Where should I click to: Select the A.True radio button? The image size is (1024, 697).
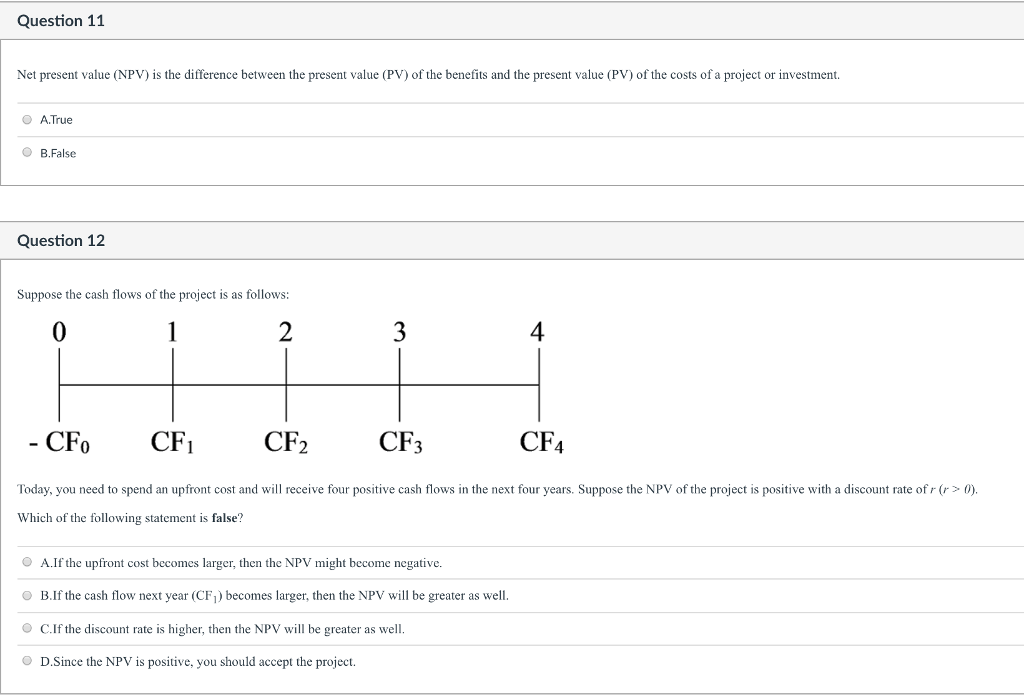point(26,118)
